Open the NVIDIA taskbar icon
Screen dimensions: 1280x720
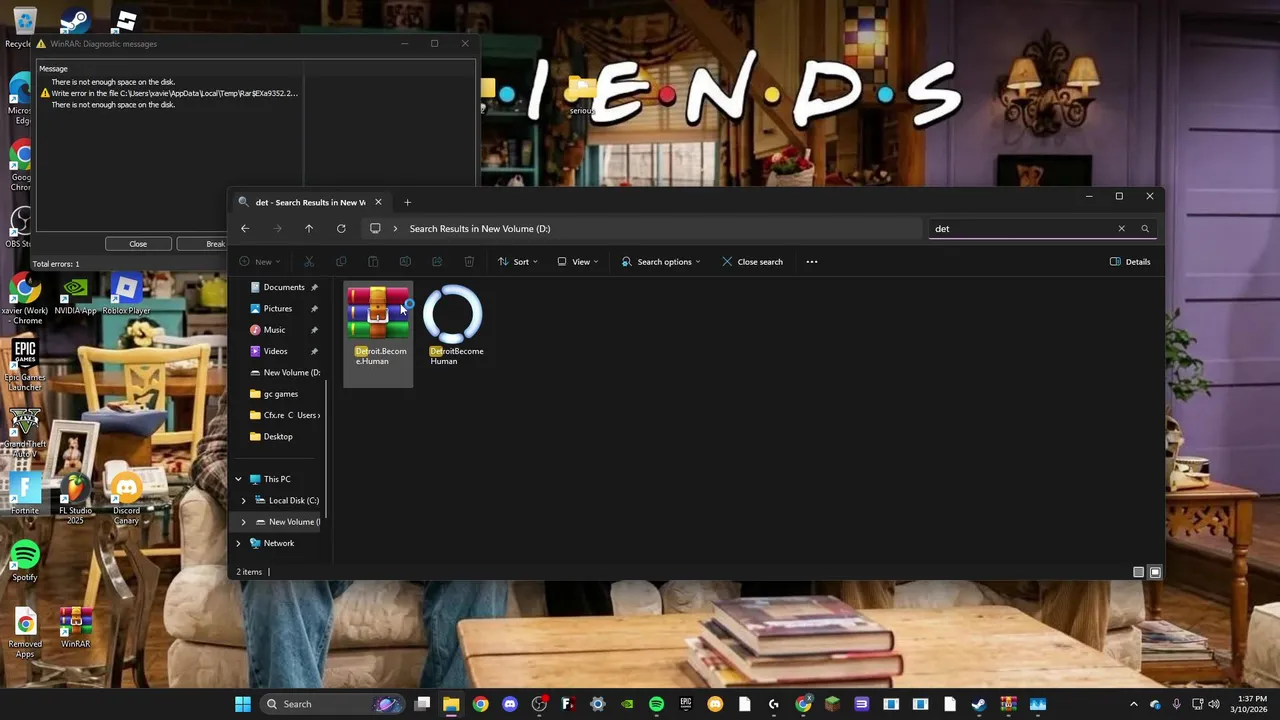(627, 704)
